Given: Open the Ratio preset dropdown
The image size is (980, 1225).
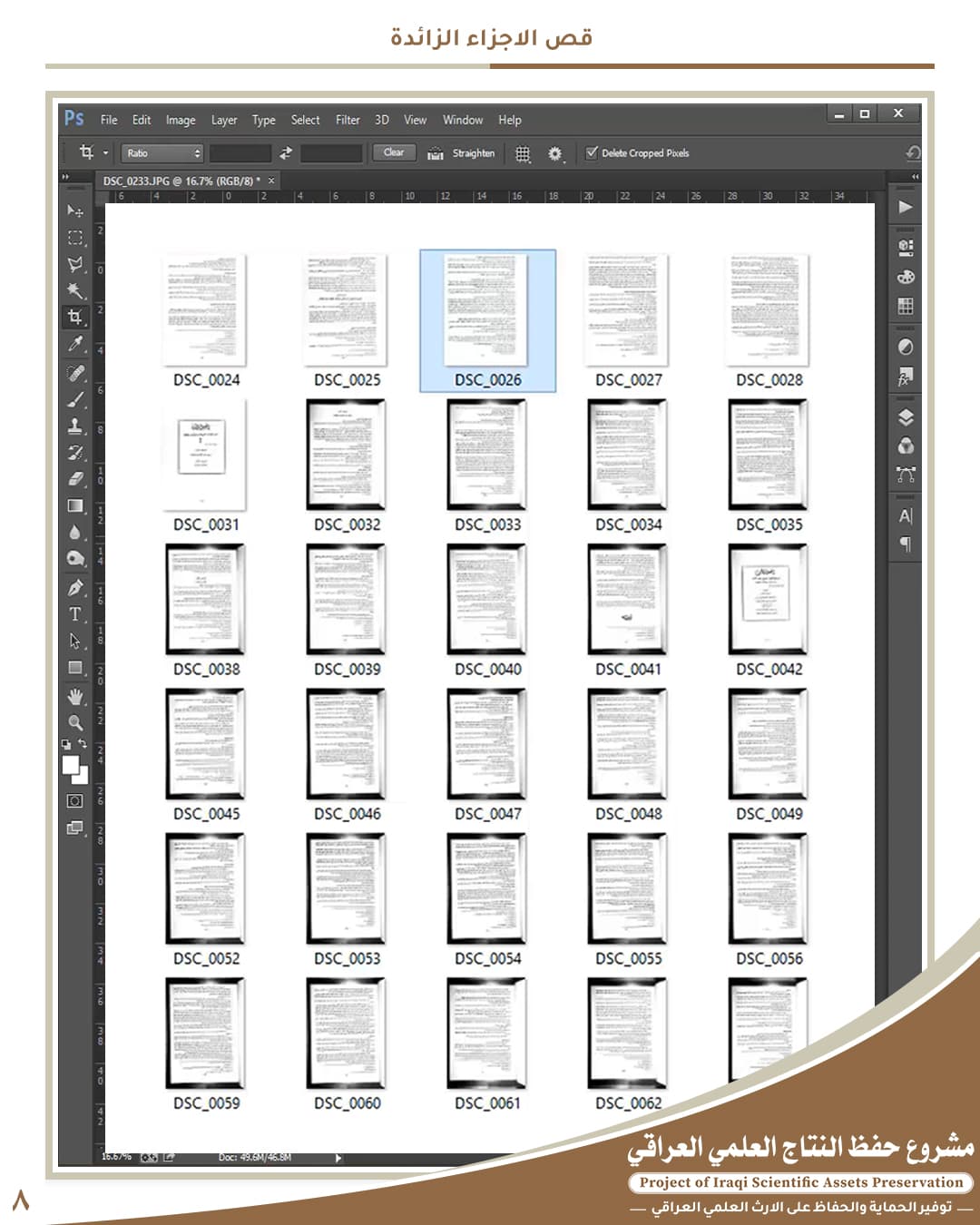Looking at the screenshot, I should point(162,153).
